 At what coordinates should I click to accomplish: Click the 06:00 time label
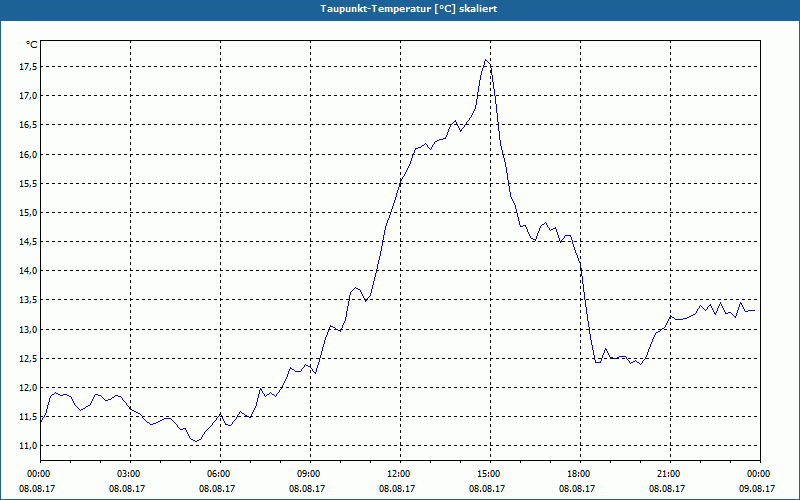[x=220, y=474]
